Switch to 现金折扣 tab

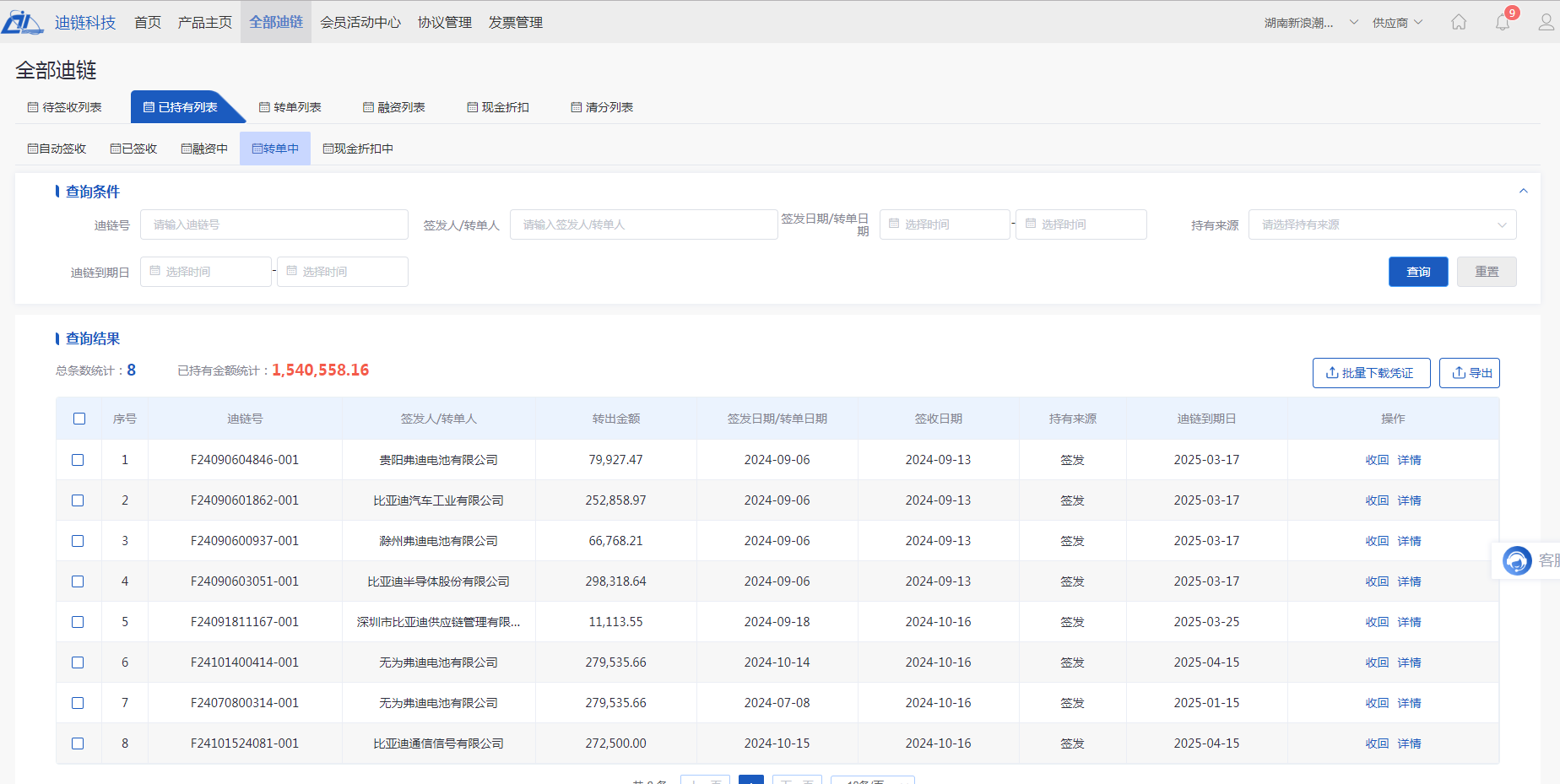click(x=498, y=107)
